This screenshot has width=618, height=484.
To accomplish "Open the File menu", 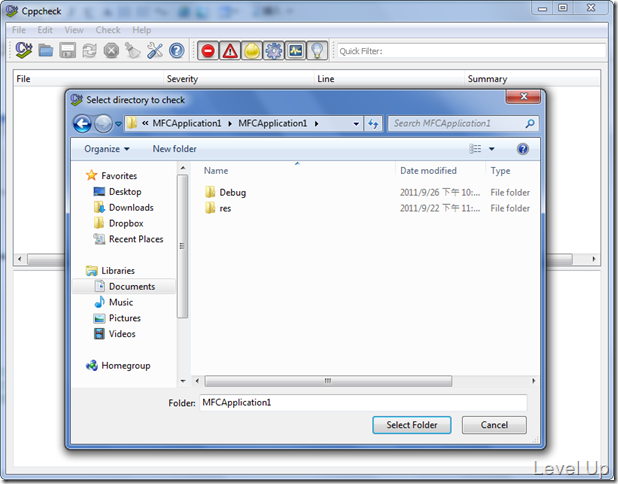I will pyautogui.click(x=19, y=30).
